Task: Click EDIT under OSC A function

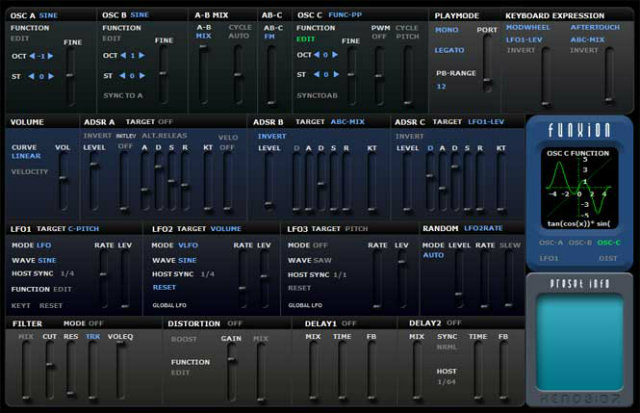Action: pyautogui.click(x=20, y=38)
